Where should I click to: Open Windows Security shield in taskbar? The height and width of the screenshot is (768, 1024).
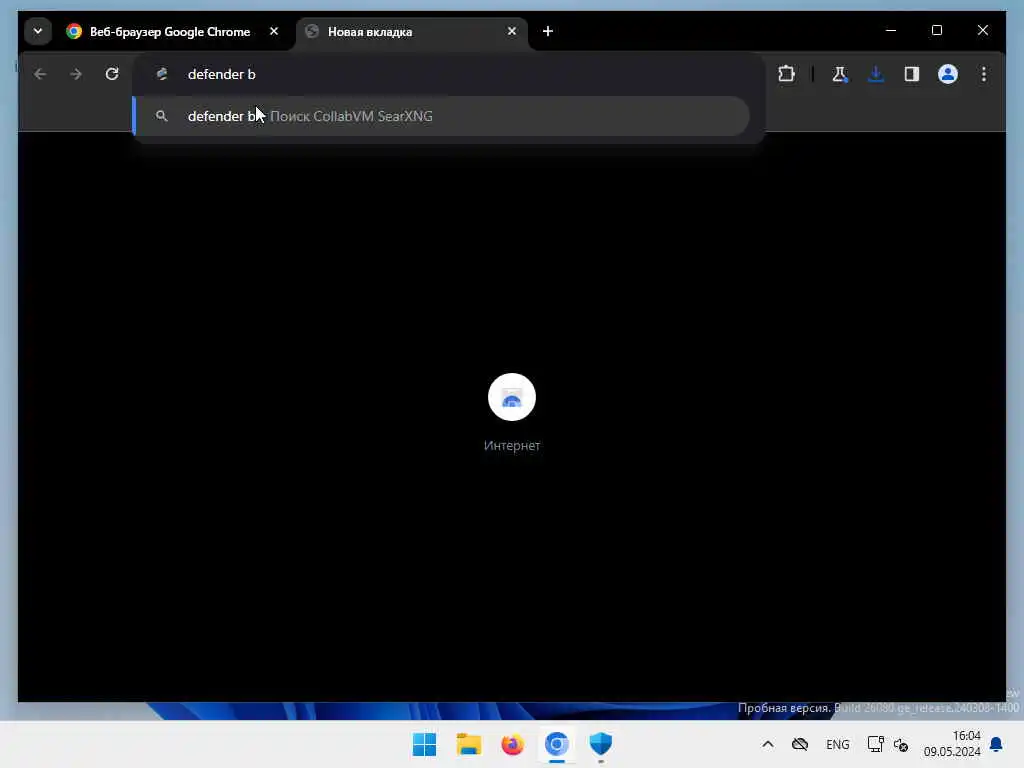point(601,744)
